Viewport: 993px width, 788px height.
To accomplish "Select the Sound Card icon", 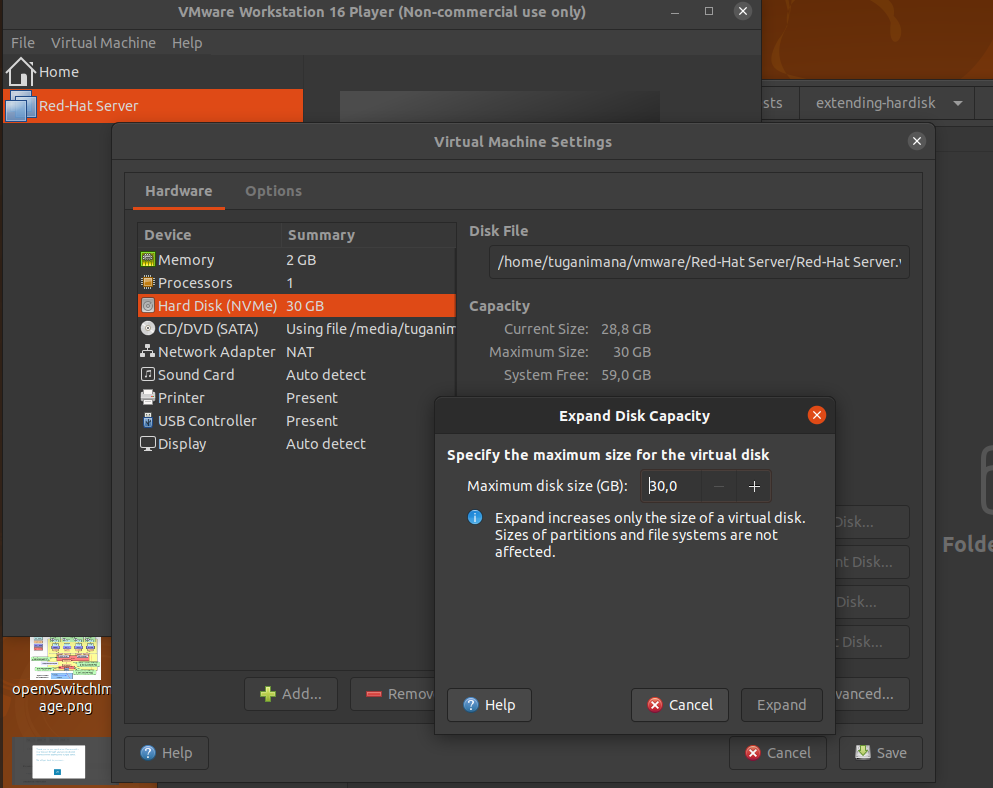I will [x=148, y=375].
